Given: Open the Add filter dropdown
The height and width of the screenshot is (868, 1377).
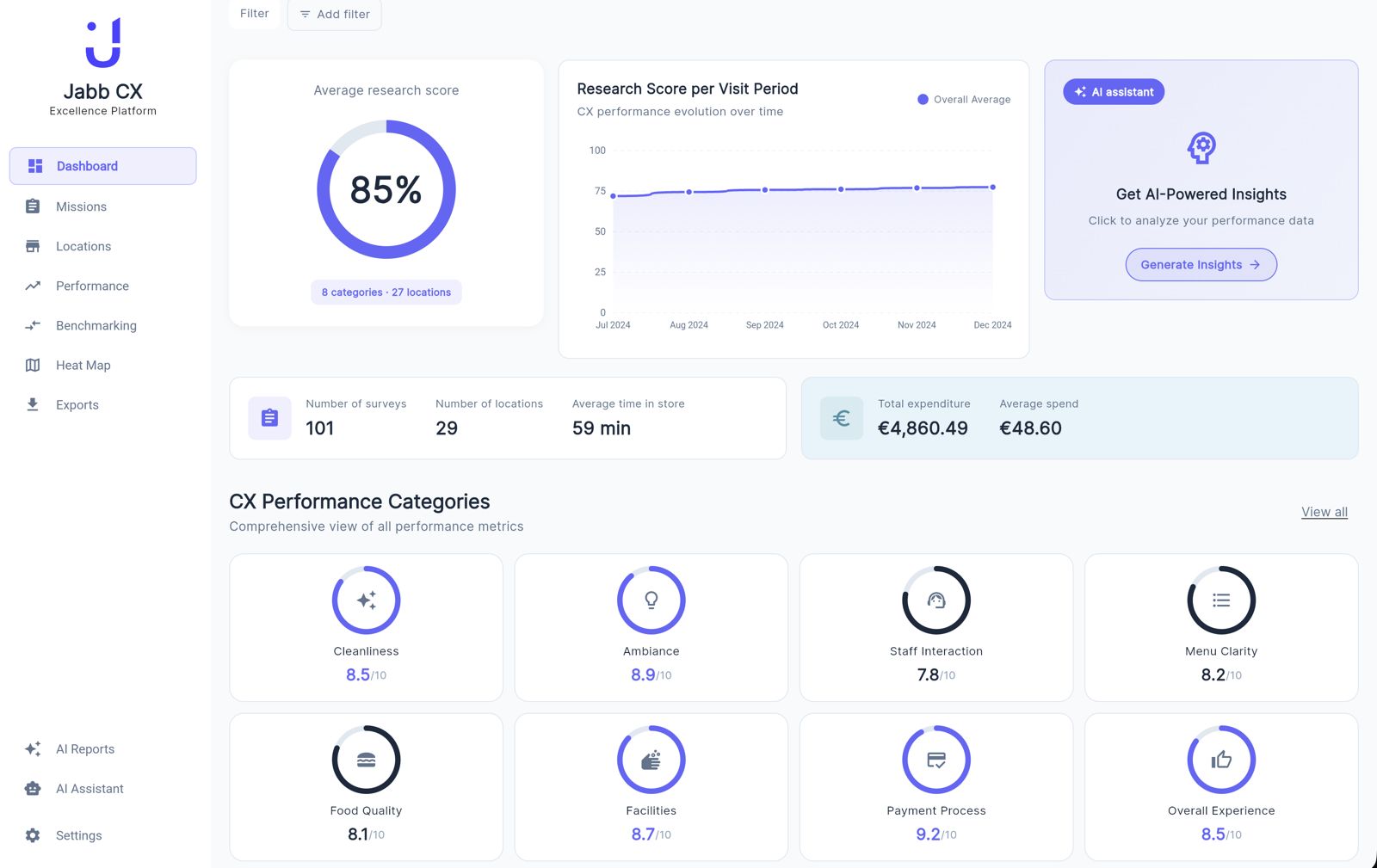Looking at the screenshot, I should 335,15.
